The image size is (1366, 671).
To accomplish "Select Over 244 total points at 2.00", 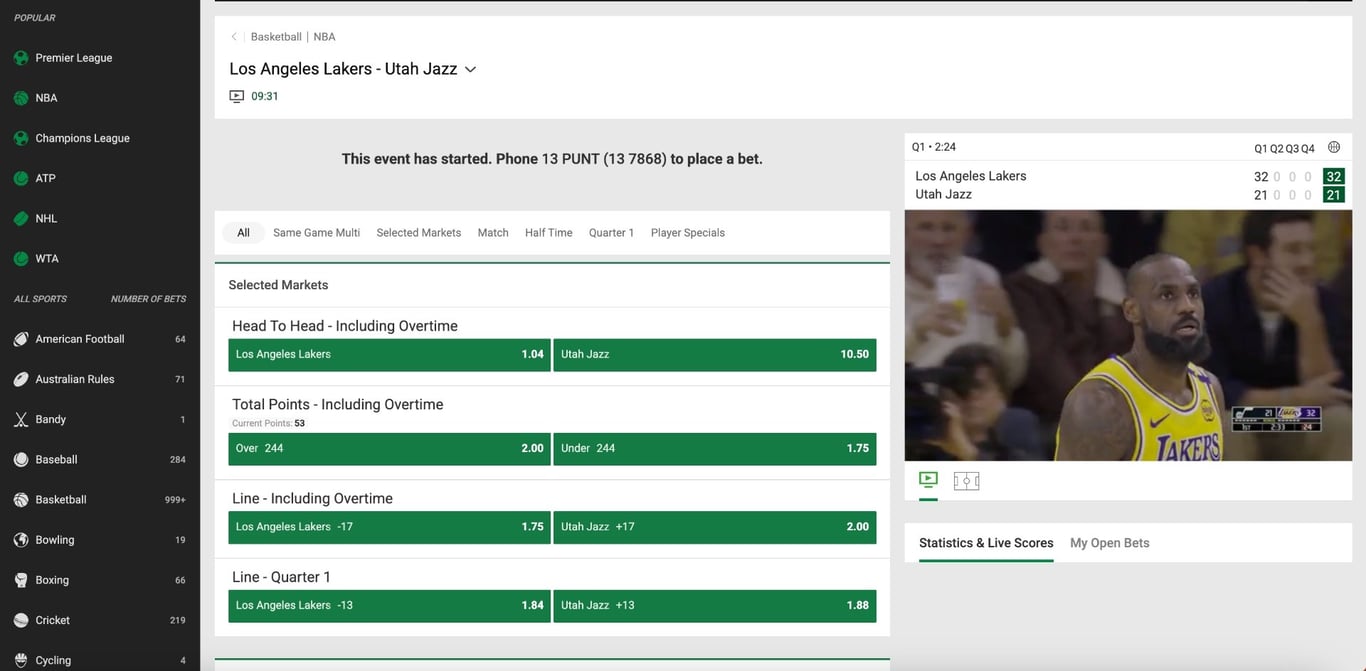I will tap(389, 449).
